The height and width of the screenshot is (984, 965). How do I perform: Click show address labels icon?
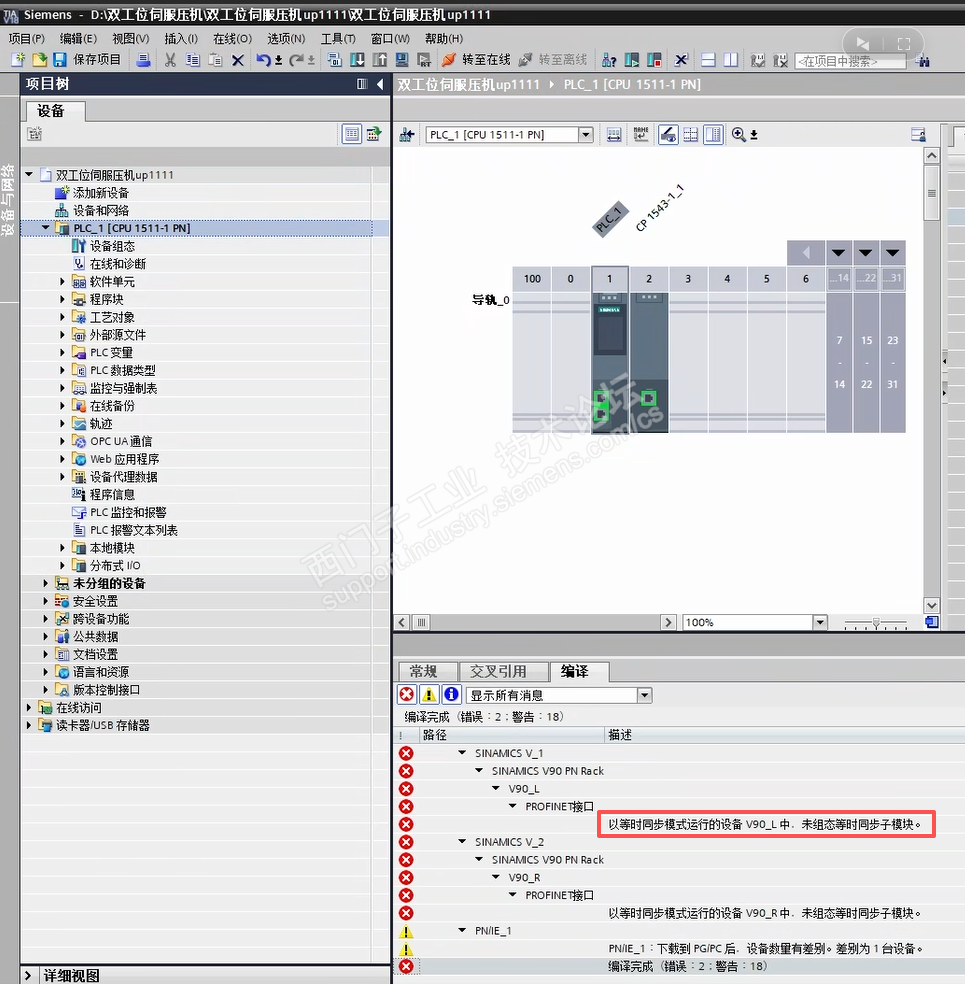coord(614,134)
